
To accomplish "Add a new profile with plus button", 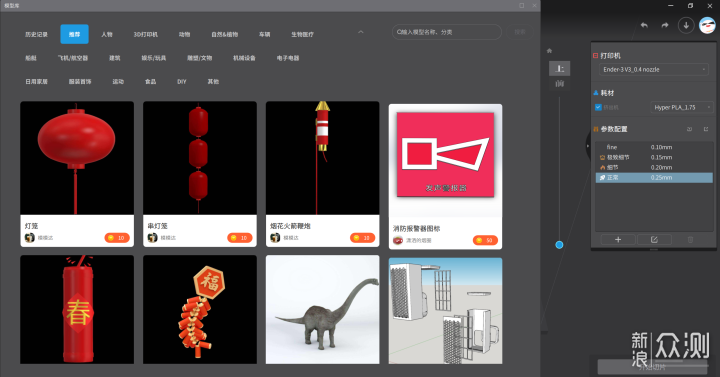I will [618, 240].
